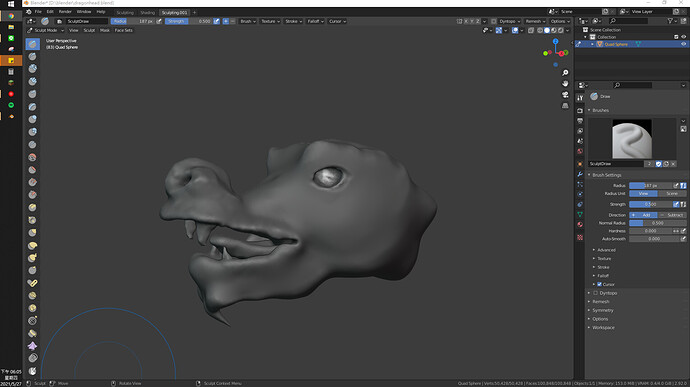Open the Face Sets menu
Viewport: 690px width, 387px height.
coord(124,30)
